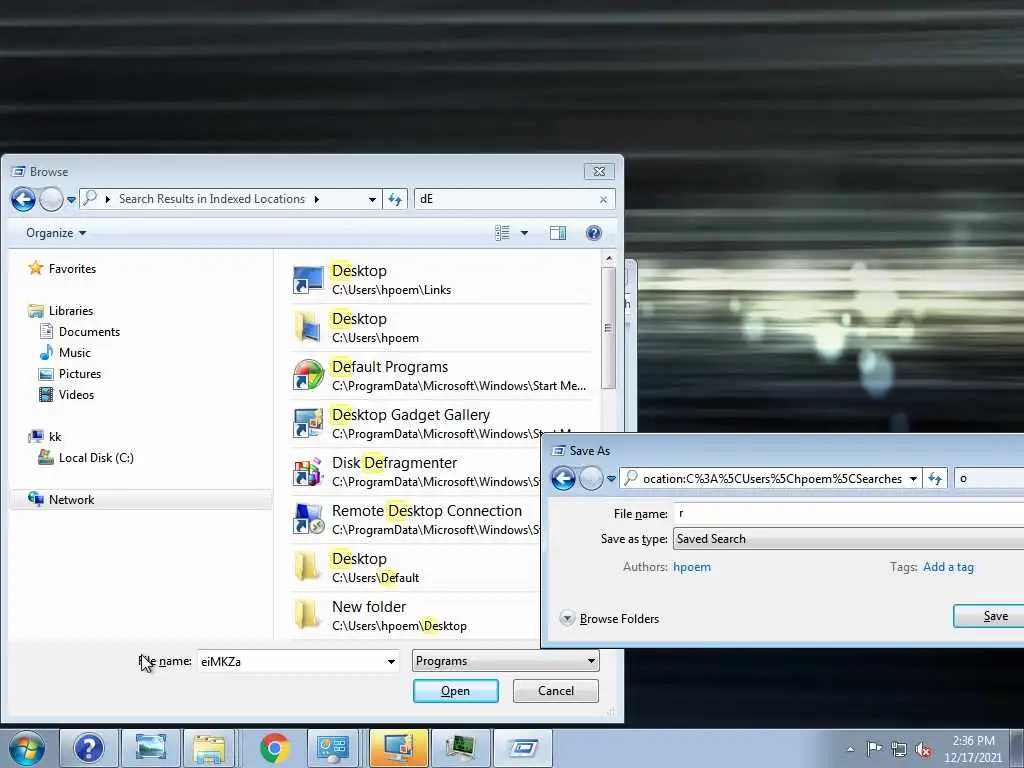The height and width of the screenshot is (768, 1024).
Task: Select the Remote Desktop Connection result
Action: (416, 519)
